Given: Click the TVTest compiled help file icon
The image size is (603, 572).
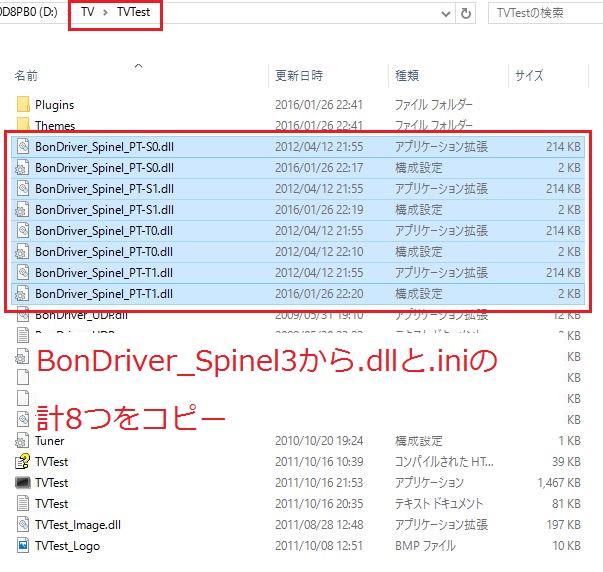Looking at the screenshot, I should tap(22, 461).
